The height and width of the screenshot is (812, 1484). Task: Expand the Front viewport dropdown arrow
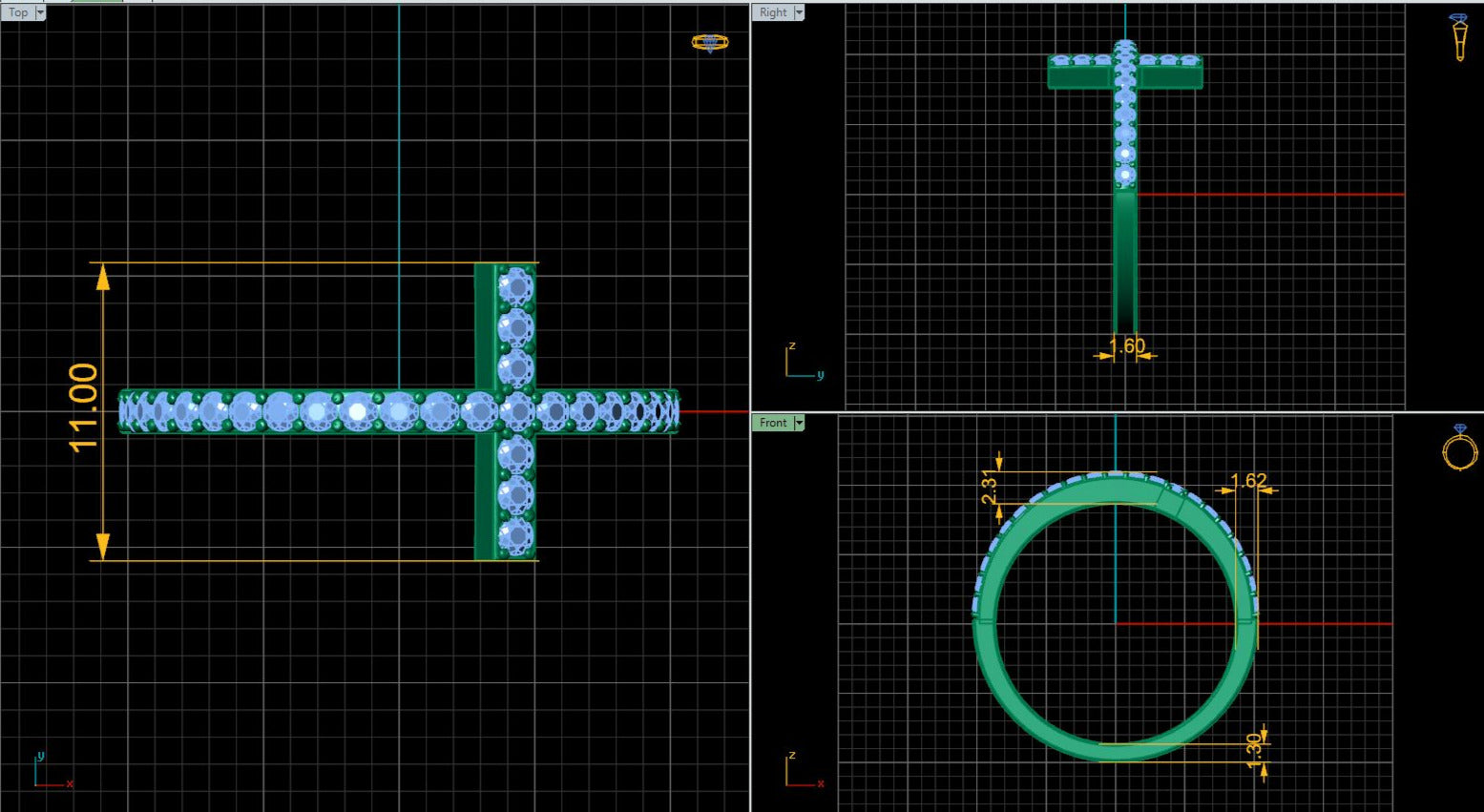(799, 423)
